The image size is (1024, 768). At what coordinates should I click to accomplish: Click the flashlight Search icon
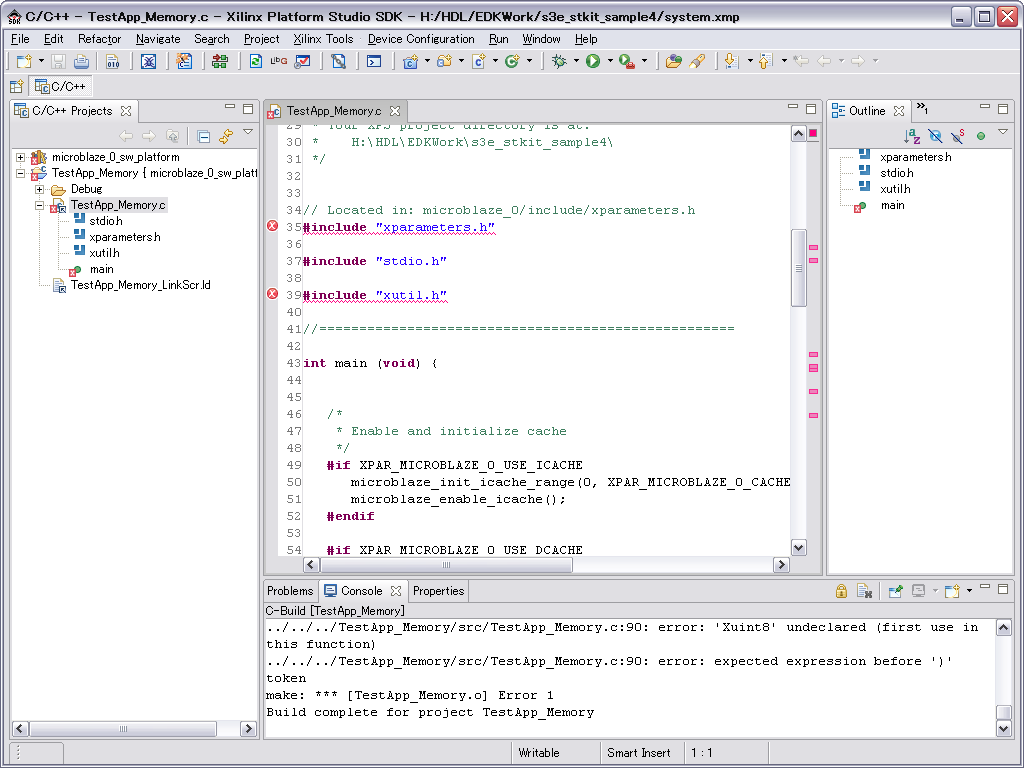(x=697, y=61)
